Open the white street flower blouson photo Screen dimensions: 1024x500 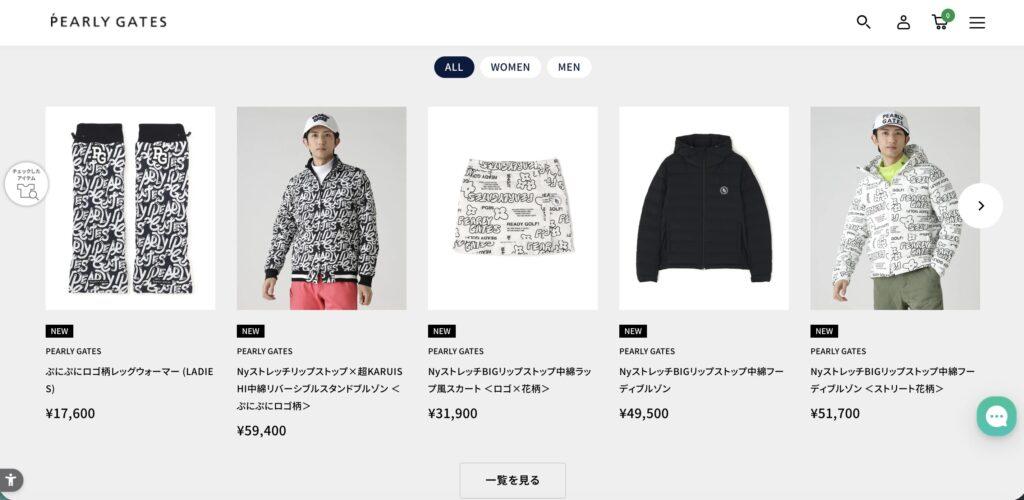coord(895,208)
